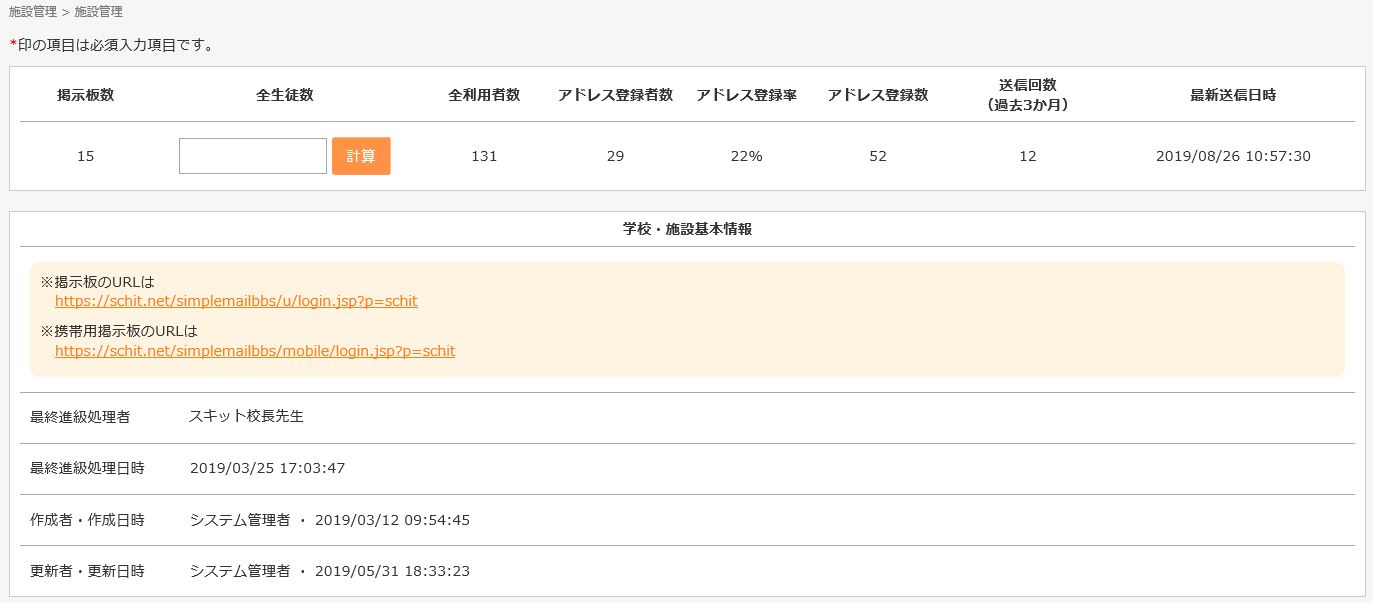Click the latest send timestamp 2019/08/26 10:57:30
Image resolution: width=1373 pixels, height=603 pixels.
click(x=1233, y=156)
